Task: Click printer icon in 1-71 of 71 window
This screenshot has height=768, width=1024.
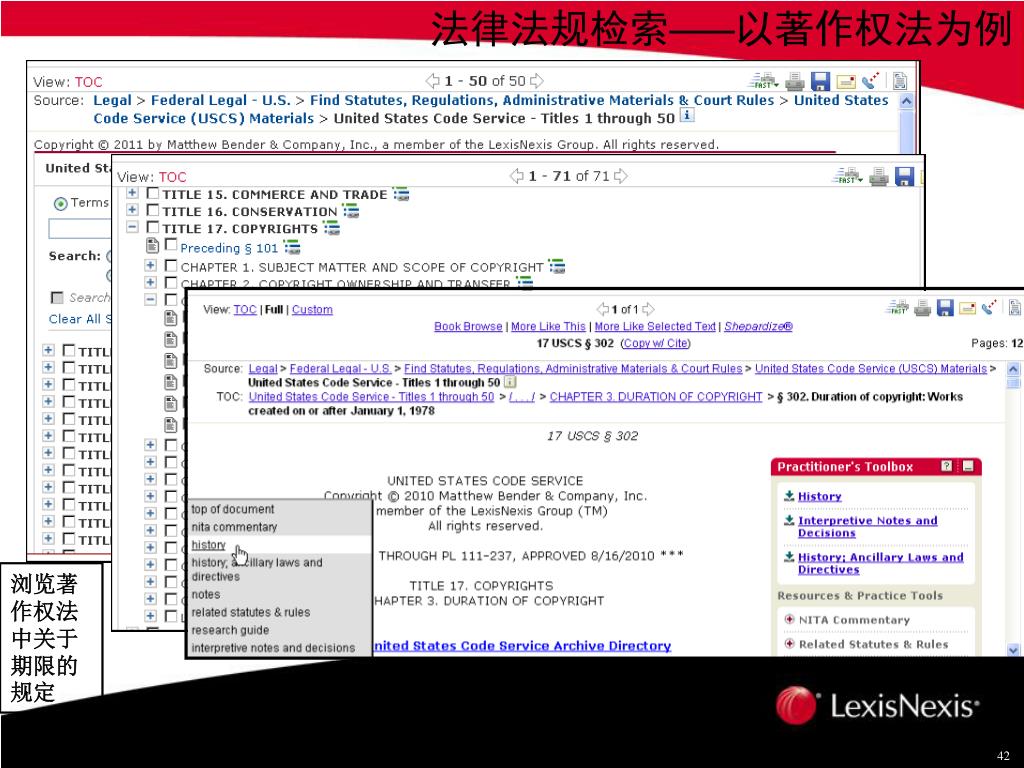Action: coord(878,177)
